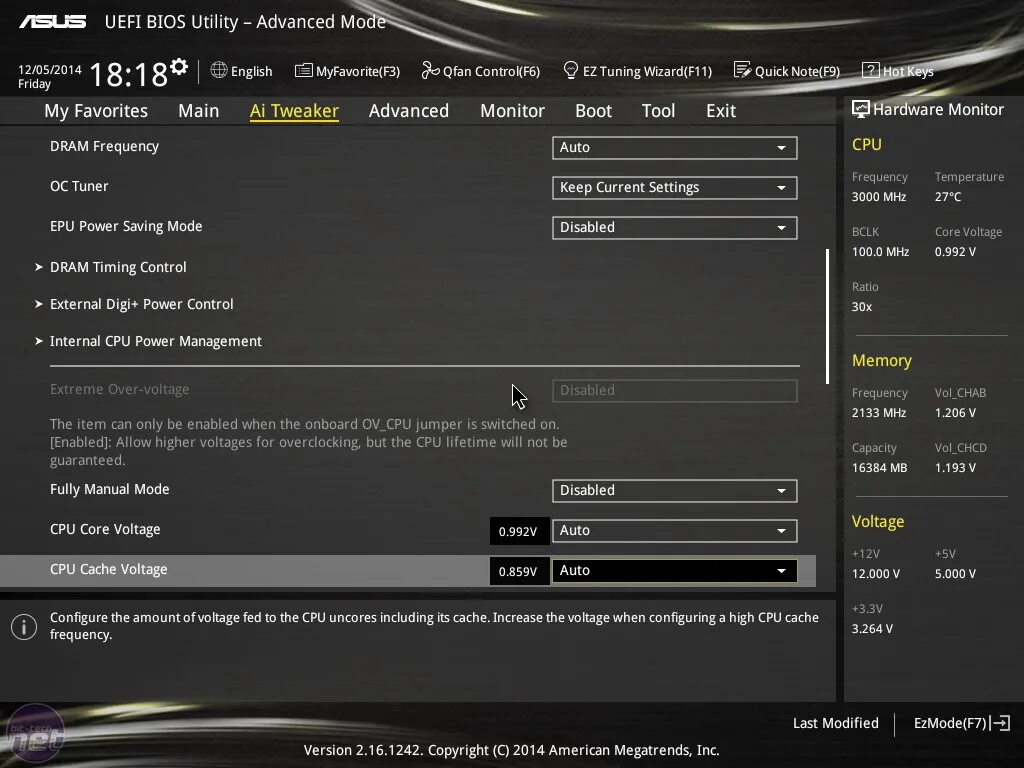Viewport: 1024px width, 768px height.
Task: Click the settings gear beside the clock
Action: 179,67
